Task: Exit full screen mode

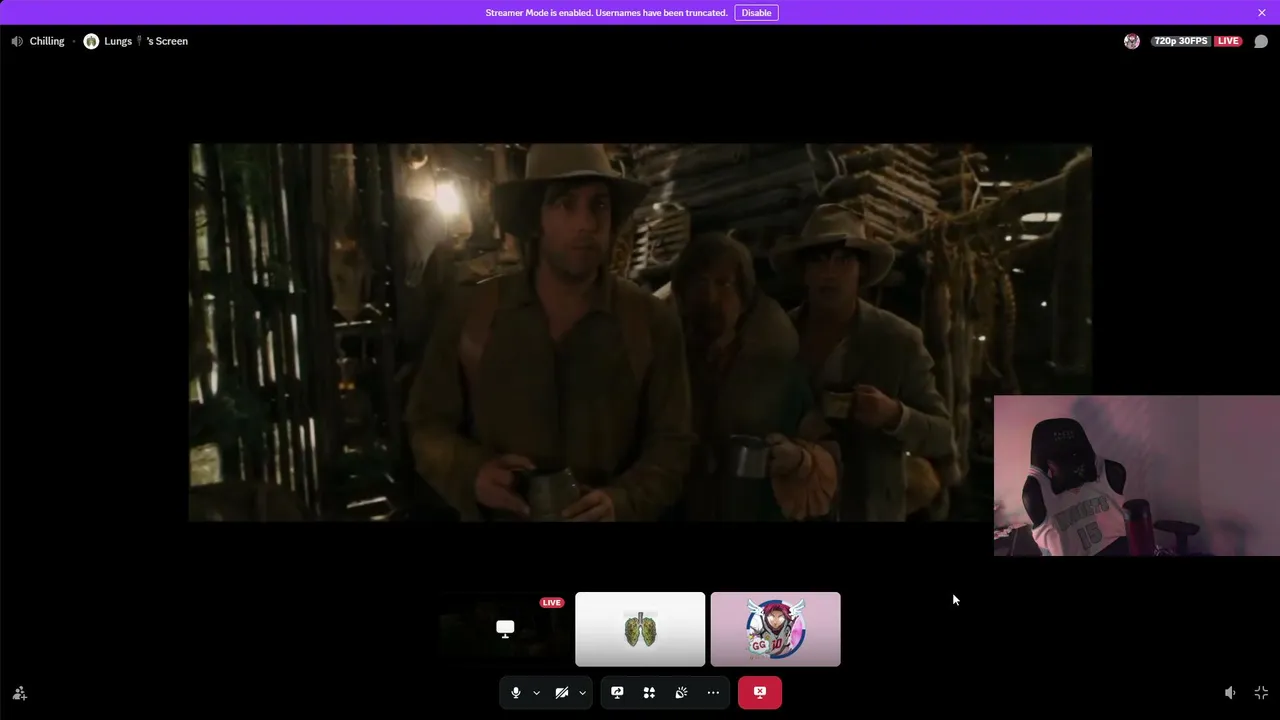Action: point(1261,693)
